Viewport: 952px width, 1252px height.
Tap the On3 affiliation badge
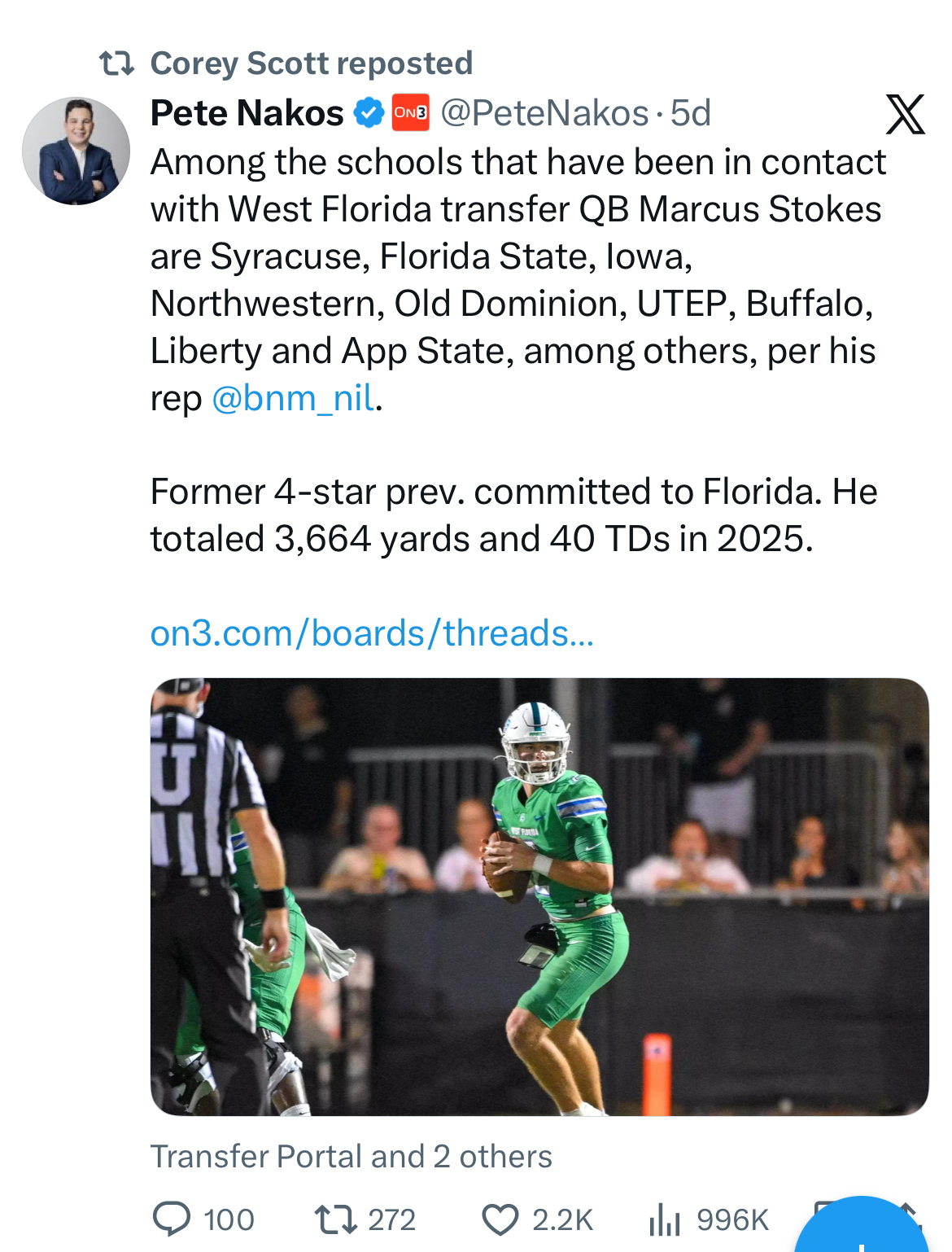410,113
